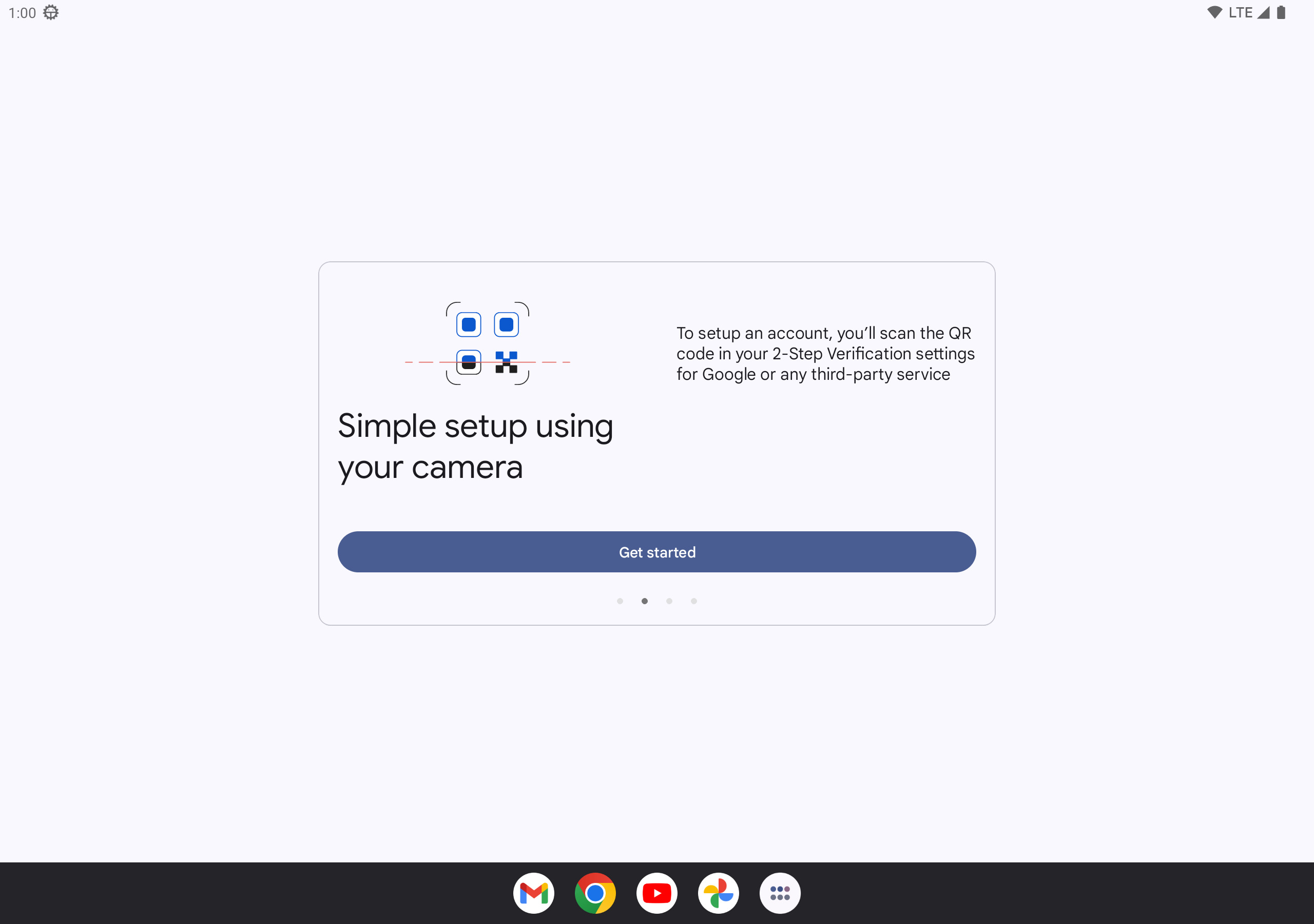The image size is (1314, 924).
Task: Go to the first onboarding page dot
Action: tap(620, 601)
